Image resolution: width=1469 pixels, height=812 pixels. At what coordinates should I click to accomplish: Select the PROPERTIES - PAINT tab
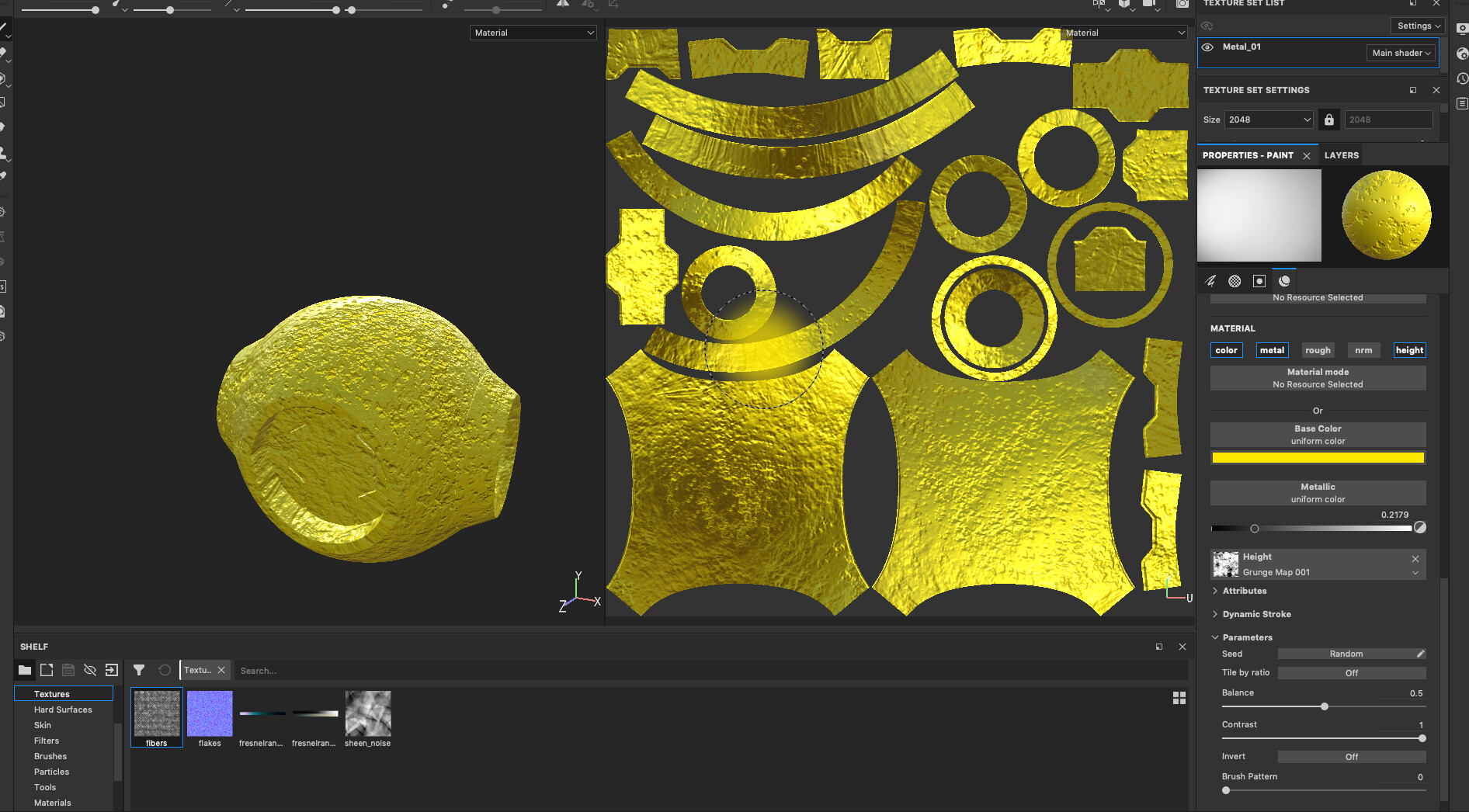1248,155
